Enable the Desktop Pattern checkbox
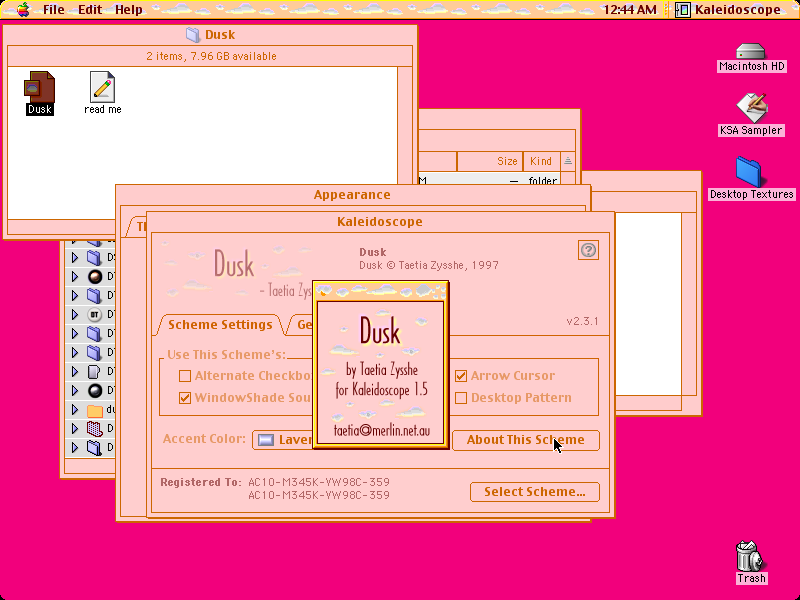Viewport: 800px width, 600px height. [x=461, y=398]
